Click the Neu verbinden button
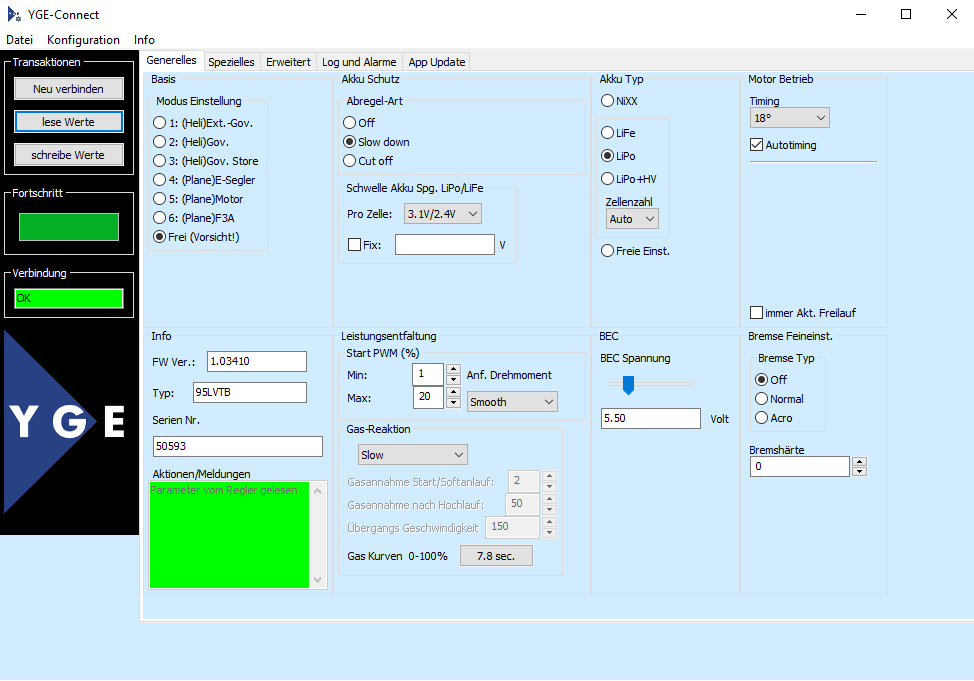 (x=68, y=89)
